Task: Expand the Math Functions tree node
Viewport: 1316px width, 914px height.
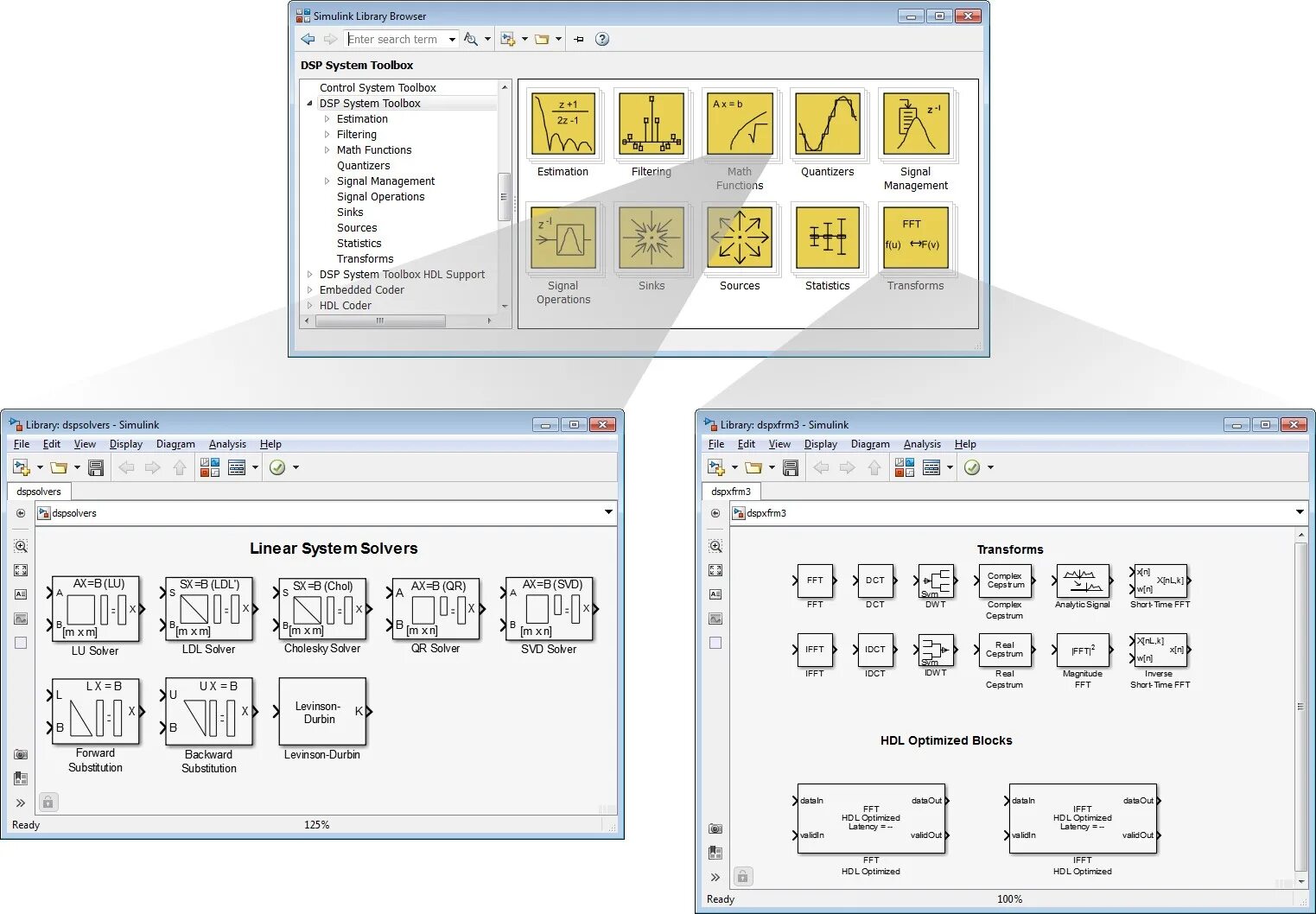Action: 327,150
